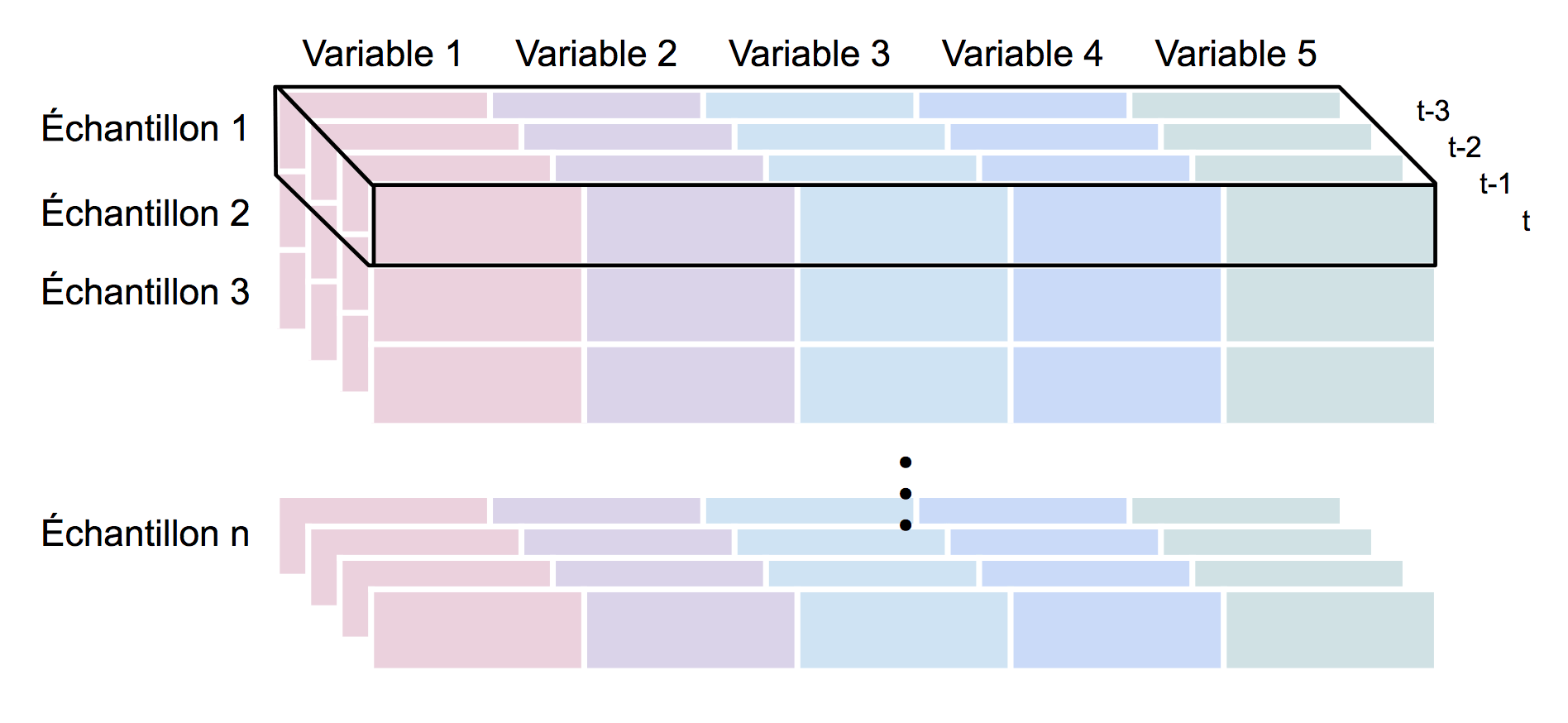Select the t-2 time step label
The width and height of the screenshot is (1568, 723).
tap(1464, 147)
